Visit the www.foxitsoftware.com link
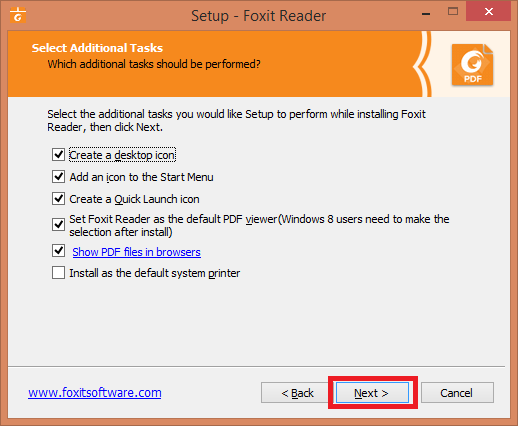The height and width of the screenshot is (426, 518). pos(95,393)
